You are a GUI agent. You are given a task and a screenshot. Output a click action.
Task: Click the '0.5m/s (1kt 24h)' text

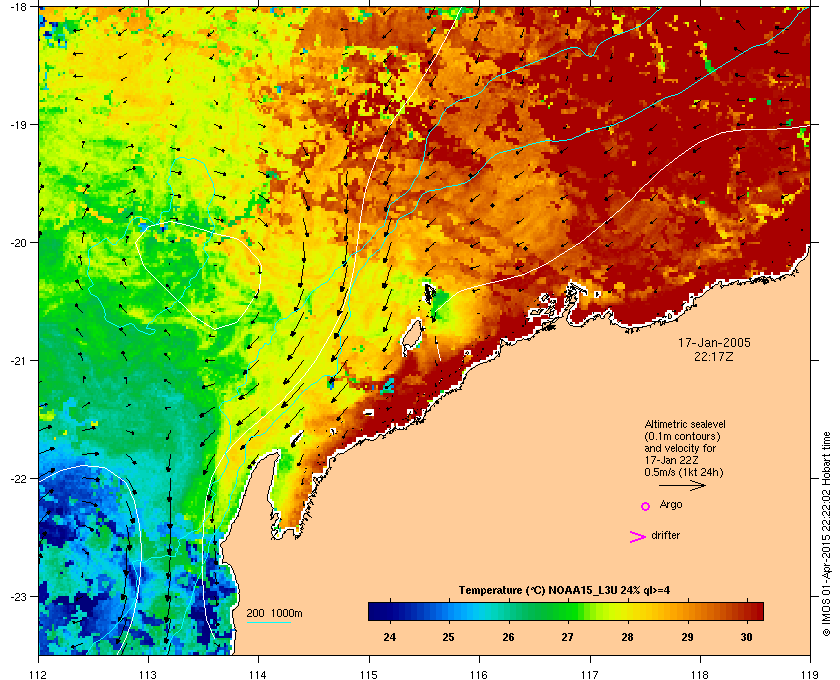684,473
